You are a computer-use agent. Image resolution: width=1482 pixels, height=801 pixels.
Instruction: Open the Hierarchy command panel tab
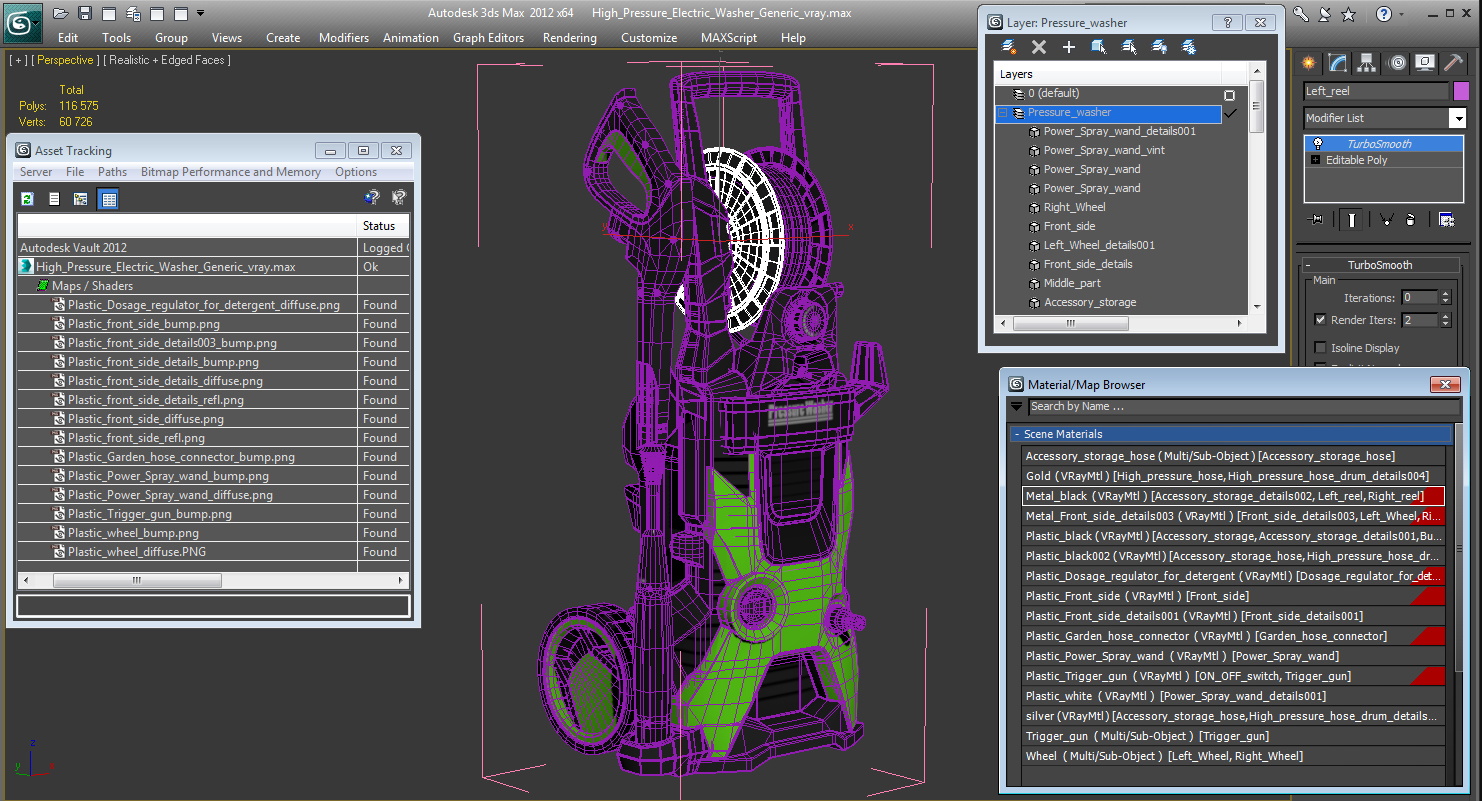coord(1367,63)
